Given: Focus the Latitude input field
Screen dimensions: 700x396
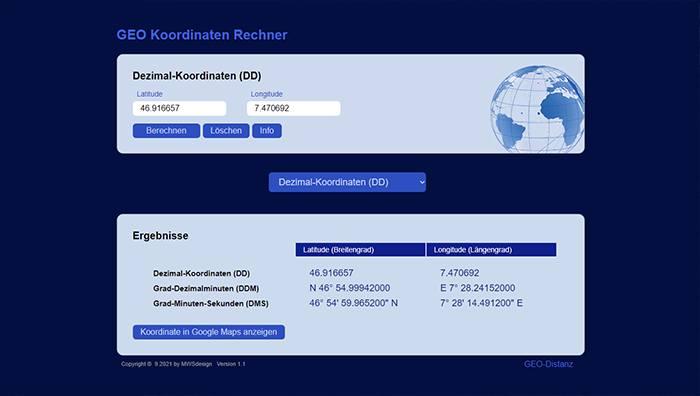Looking at the screenshot, I should click(179, 108).
